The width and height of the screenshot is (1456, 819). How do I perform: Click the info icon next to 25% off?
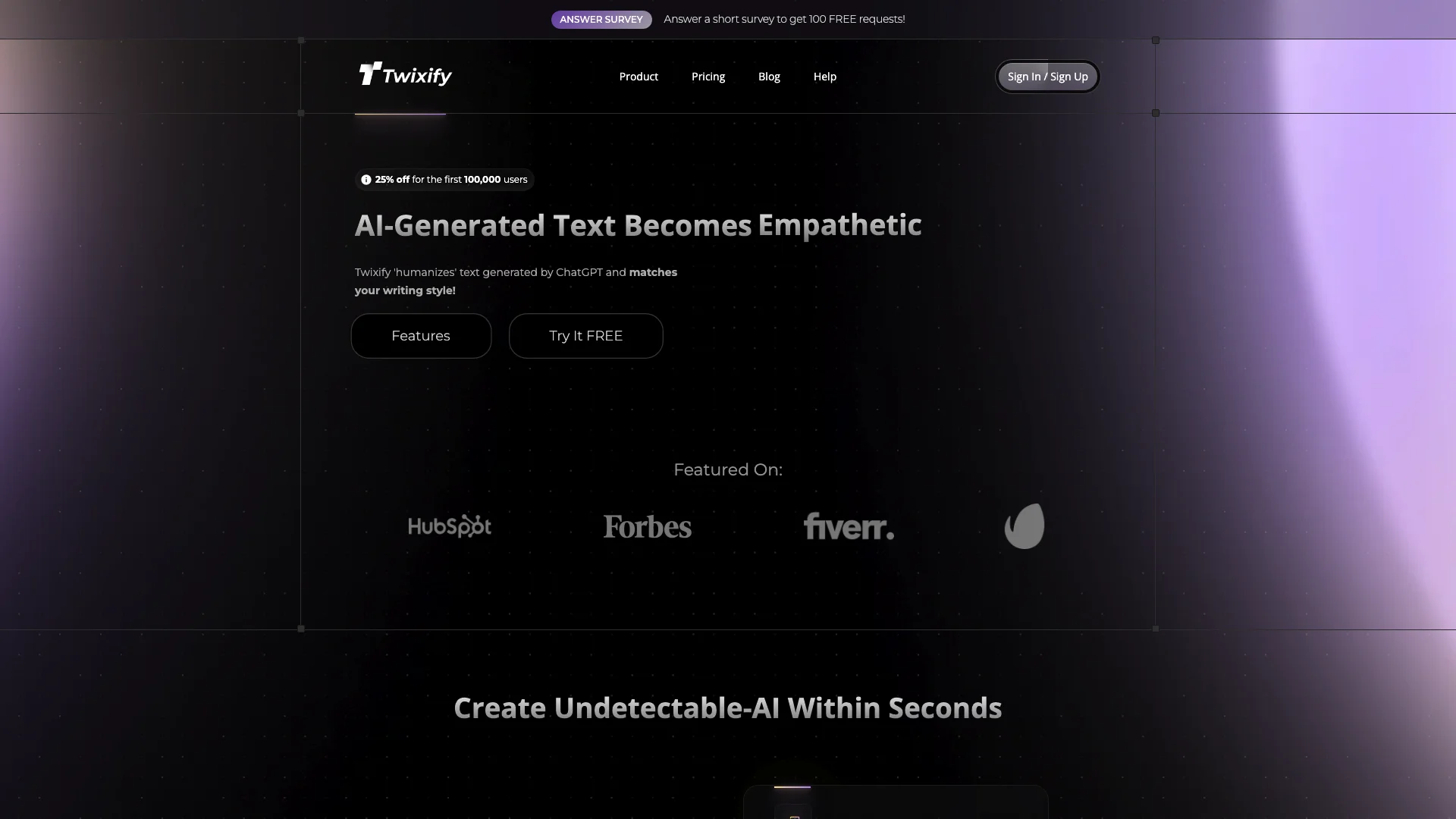(x=366, y=180)
